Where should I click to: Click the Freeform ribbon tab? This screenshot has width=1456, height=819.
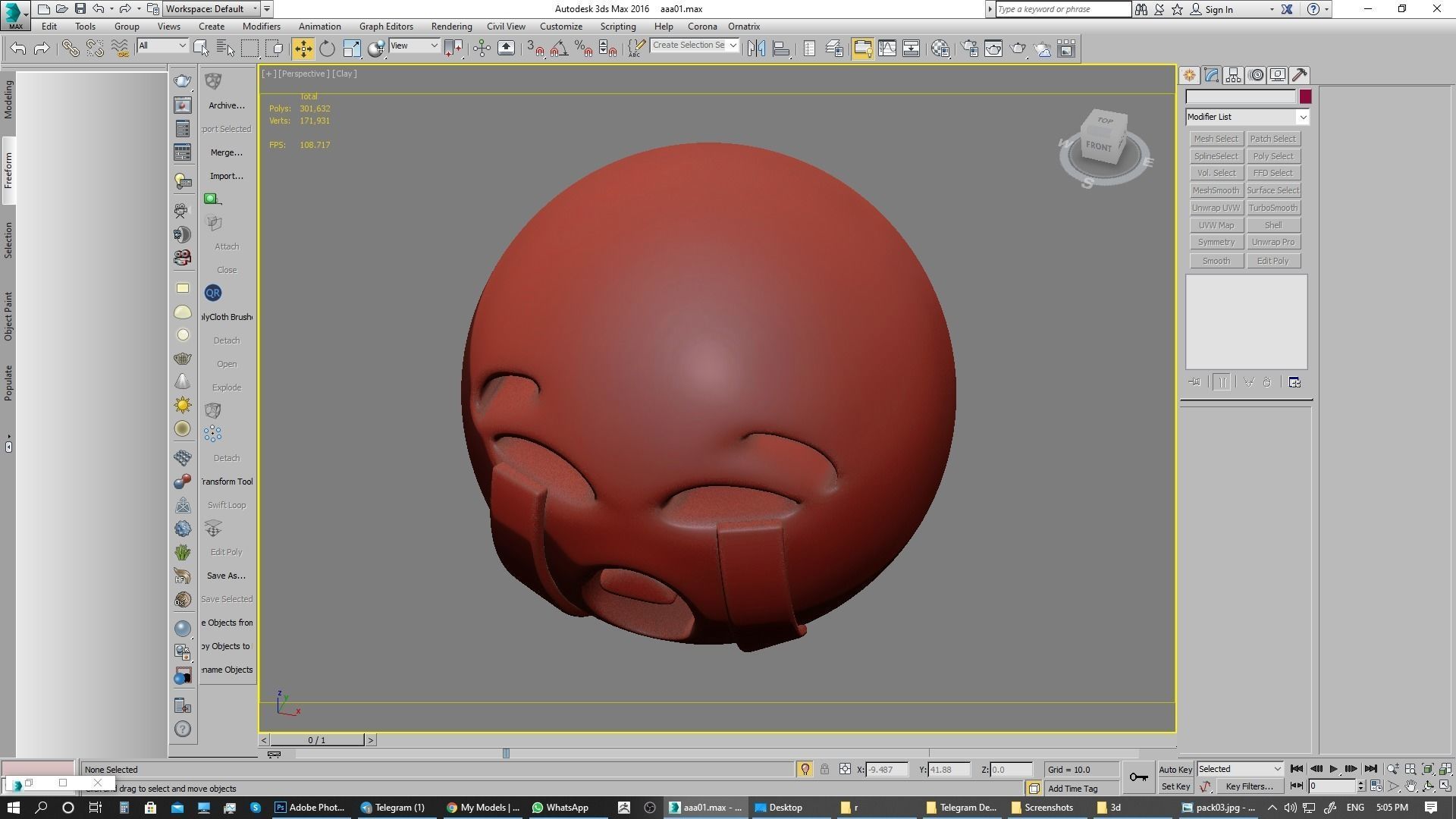(x=8, y=171)
